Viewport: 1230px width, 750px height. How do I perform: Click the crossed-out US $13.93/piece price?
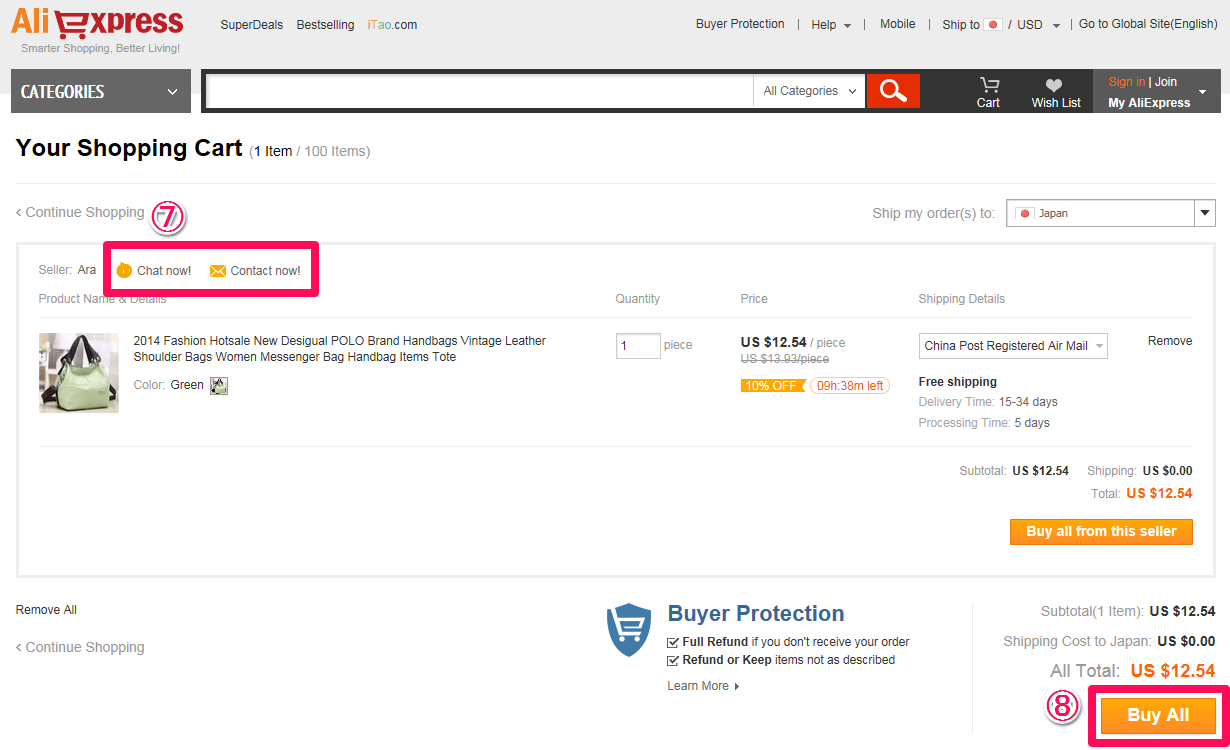coord(785,359)
